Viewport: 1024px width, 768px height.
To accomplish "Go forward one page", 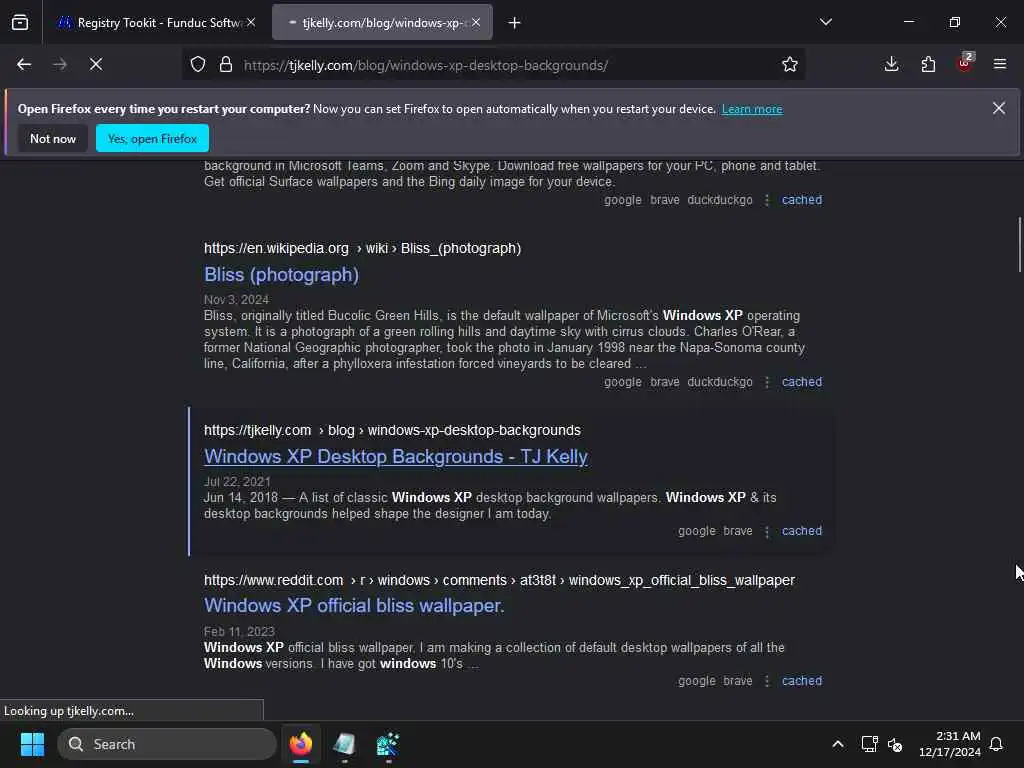I will (60, 64).
